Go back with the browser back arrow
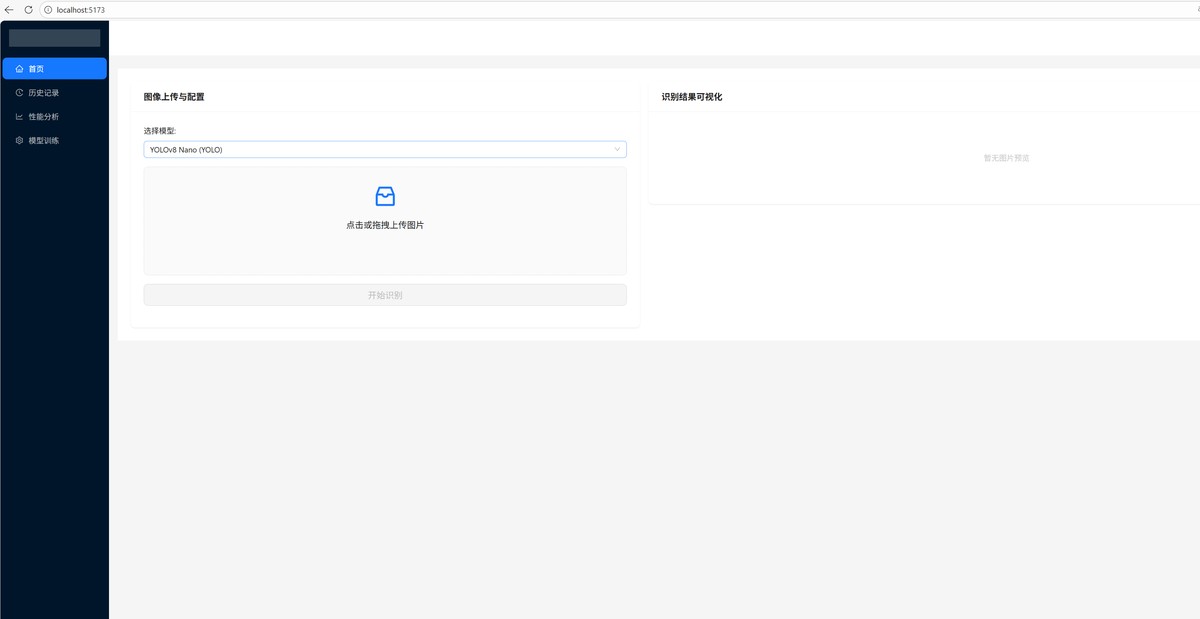Viewport: 1200px width, 619px height. click(9, 9)
